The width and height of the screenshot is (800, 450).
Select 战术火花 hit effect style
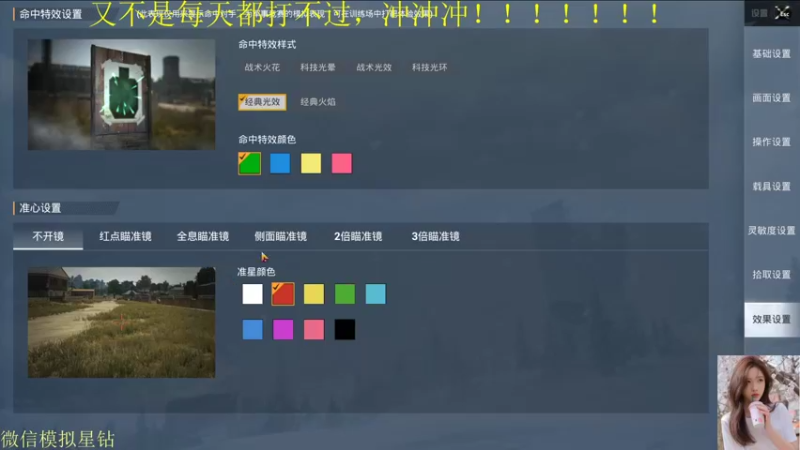pos(262,67)
